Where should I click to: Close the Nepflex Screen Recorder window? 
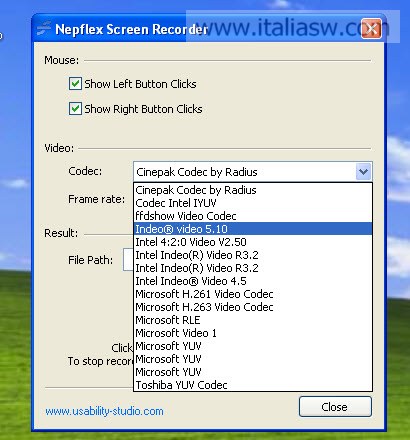coord(371,29)
